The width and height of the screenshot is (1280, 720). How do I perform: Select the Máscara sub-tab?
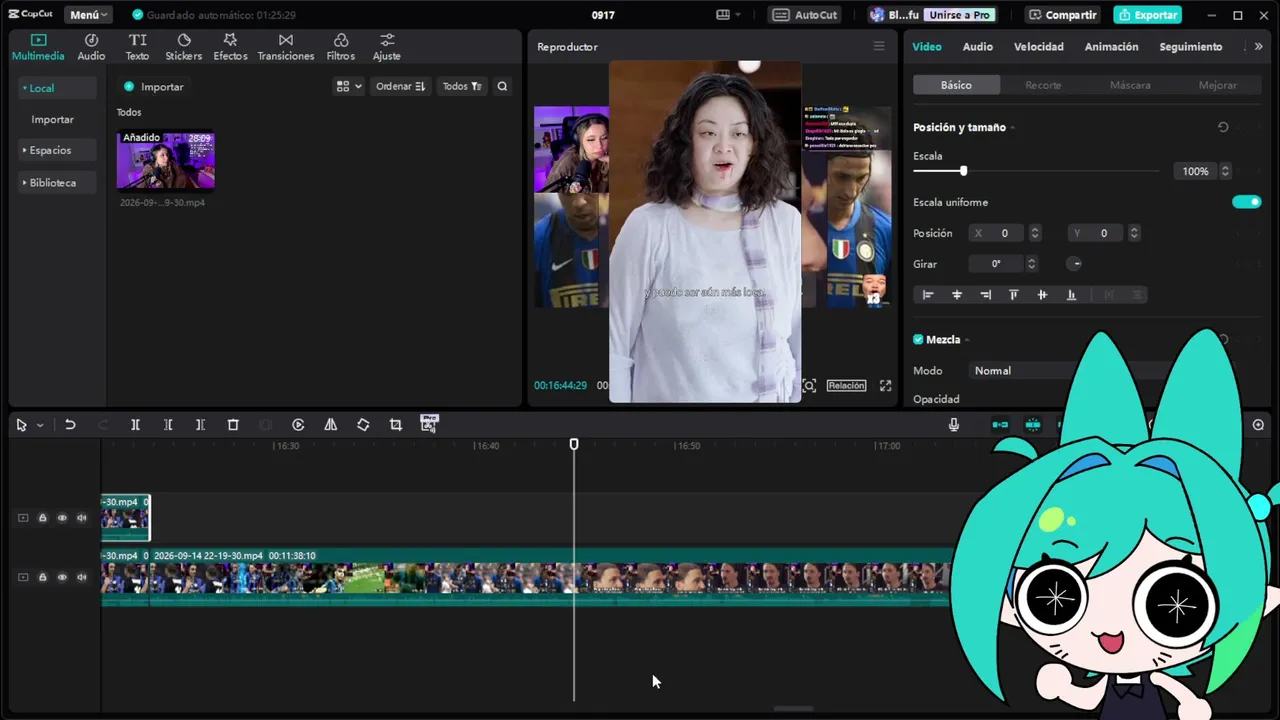point(1130,85)
